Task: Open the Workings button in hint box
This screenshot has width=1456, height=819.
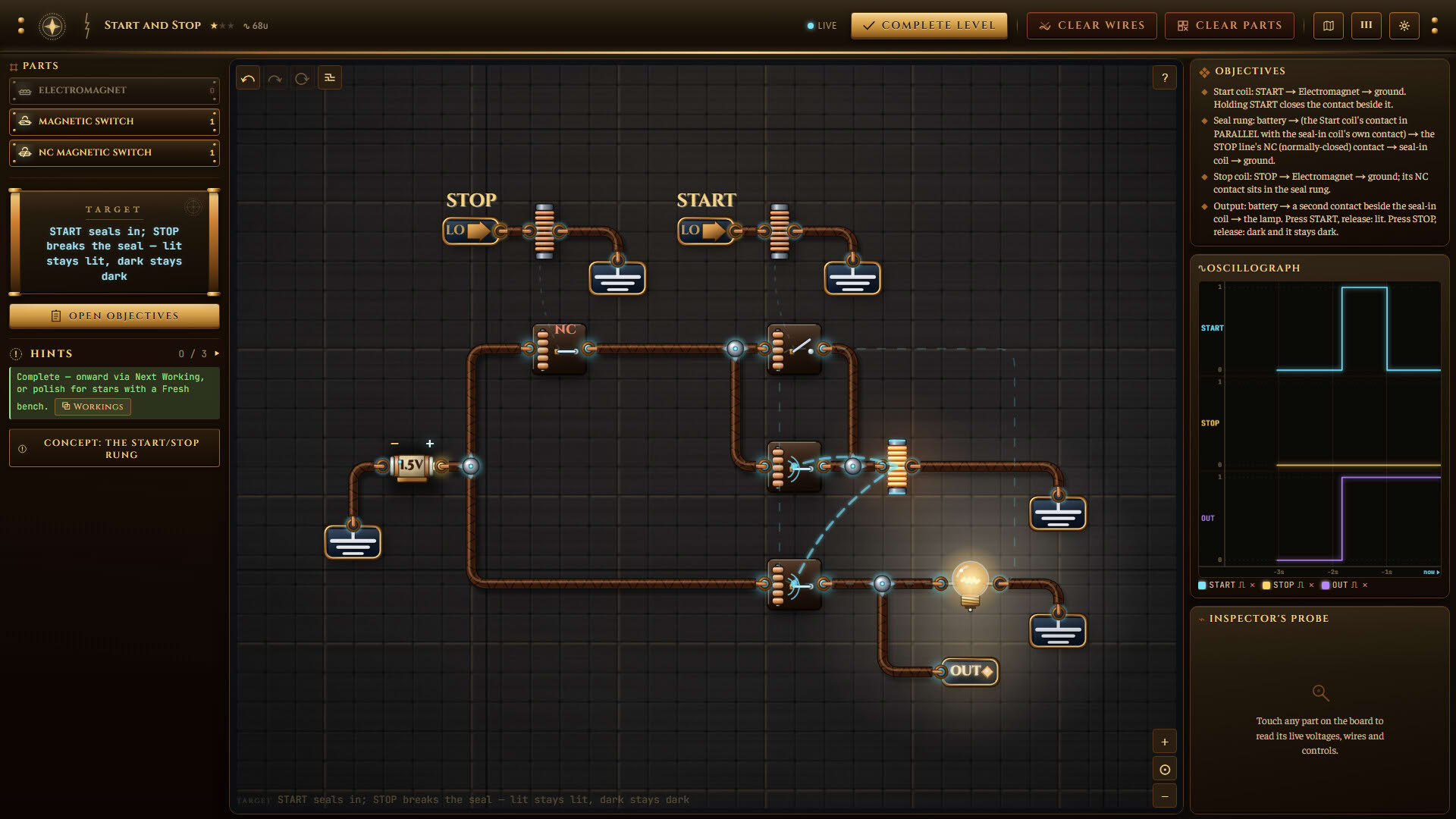Action: click(x=93, y=407)
